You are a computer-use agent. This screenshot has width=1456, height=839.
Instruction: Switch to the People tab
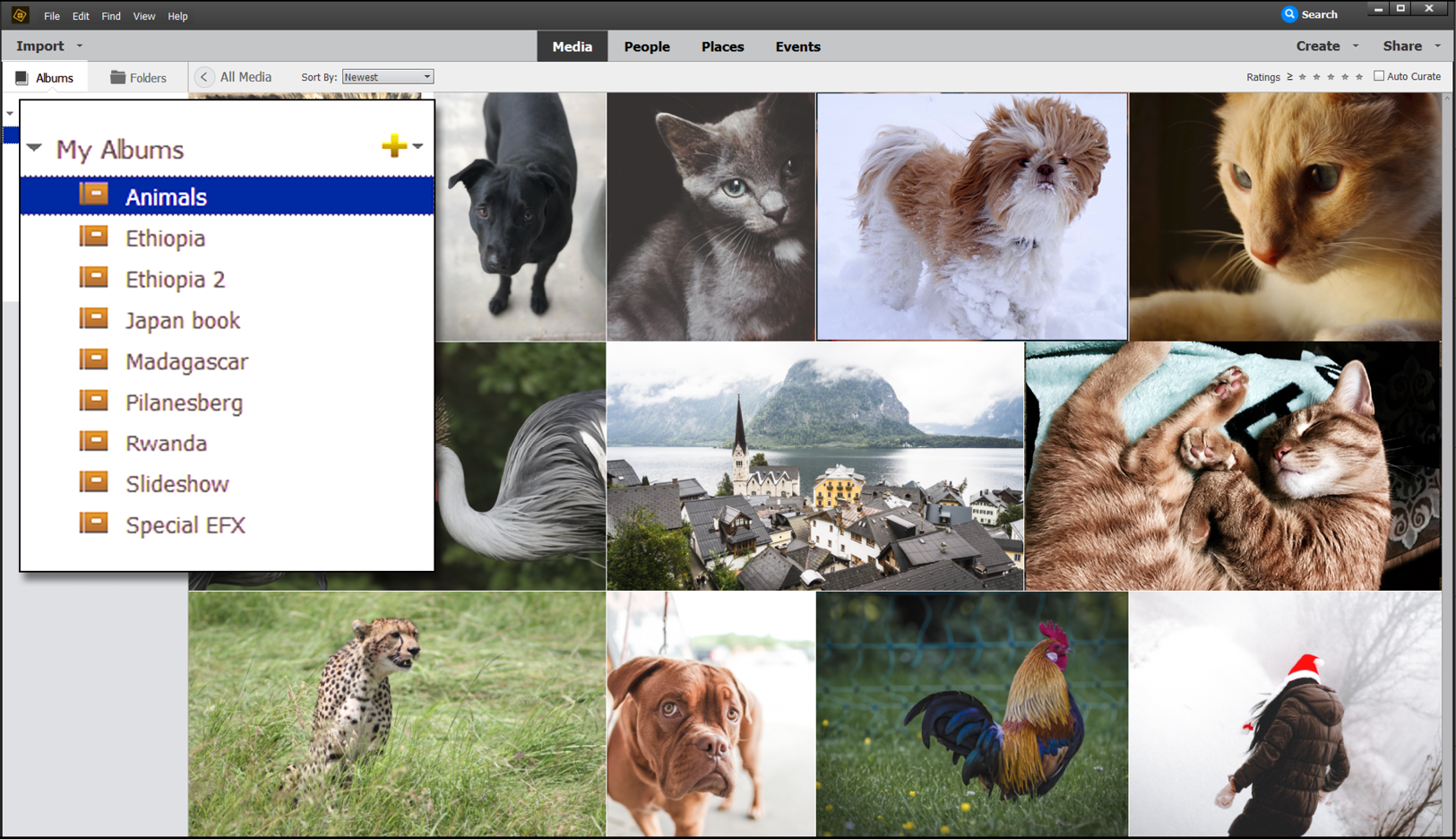647,47
